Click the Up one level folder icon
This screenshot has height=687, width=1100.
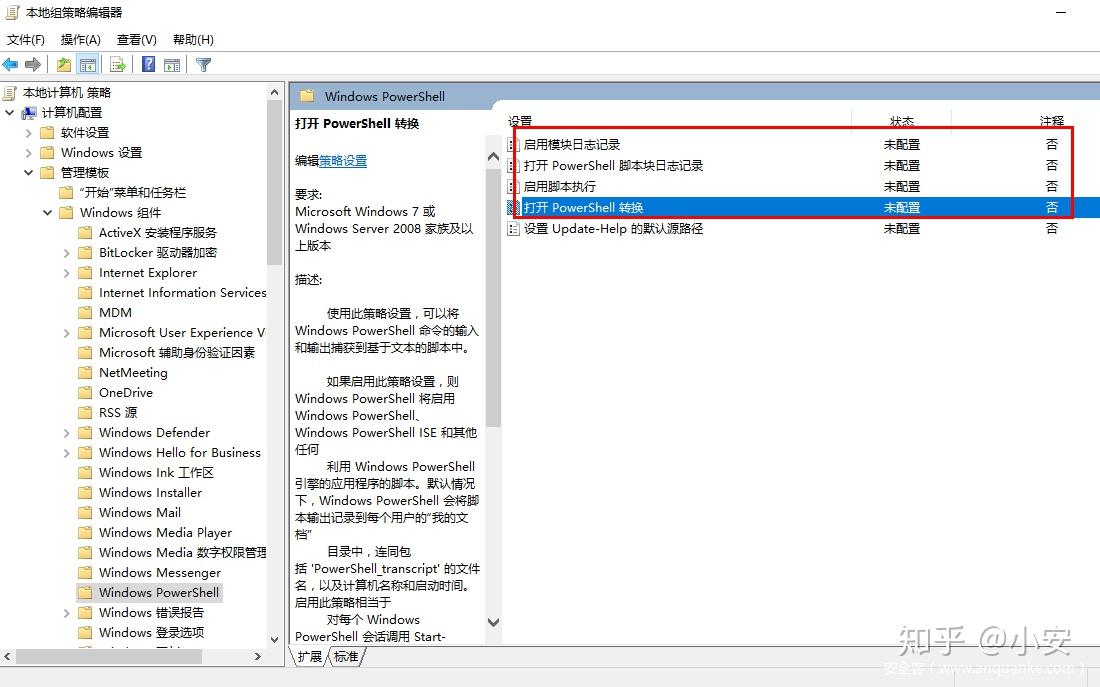click(64, 65)
